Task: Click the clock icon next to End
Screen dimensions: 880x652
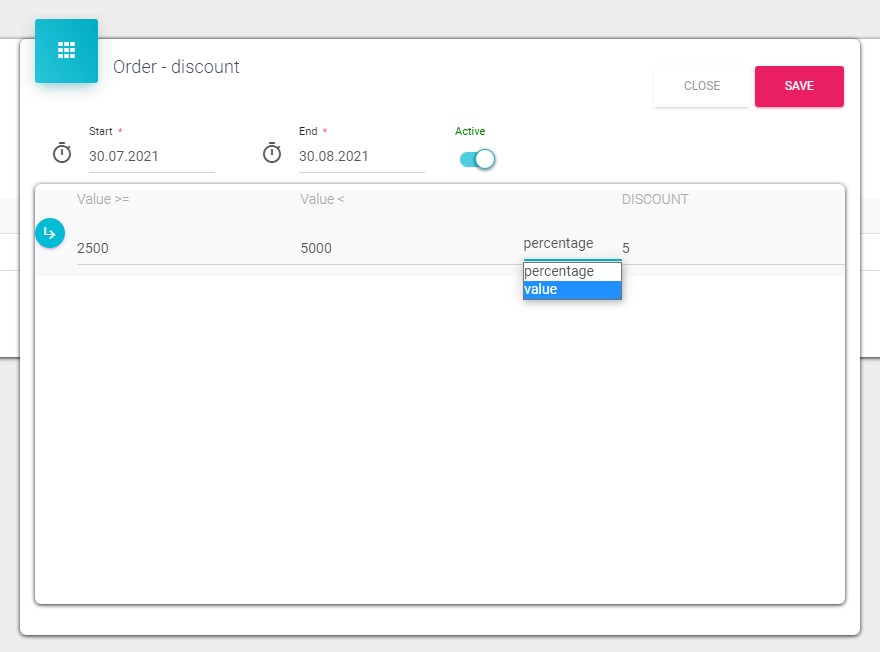Action: tap(272, 154)
